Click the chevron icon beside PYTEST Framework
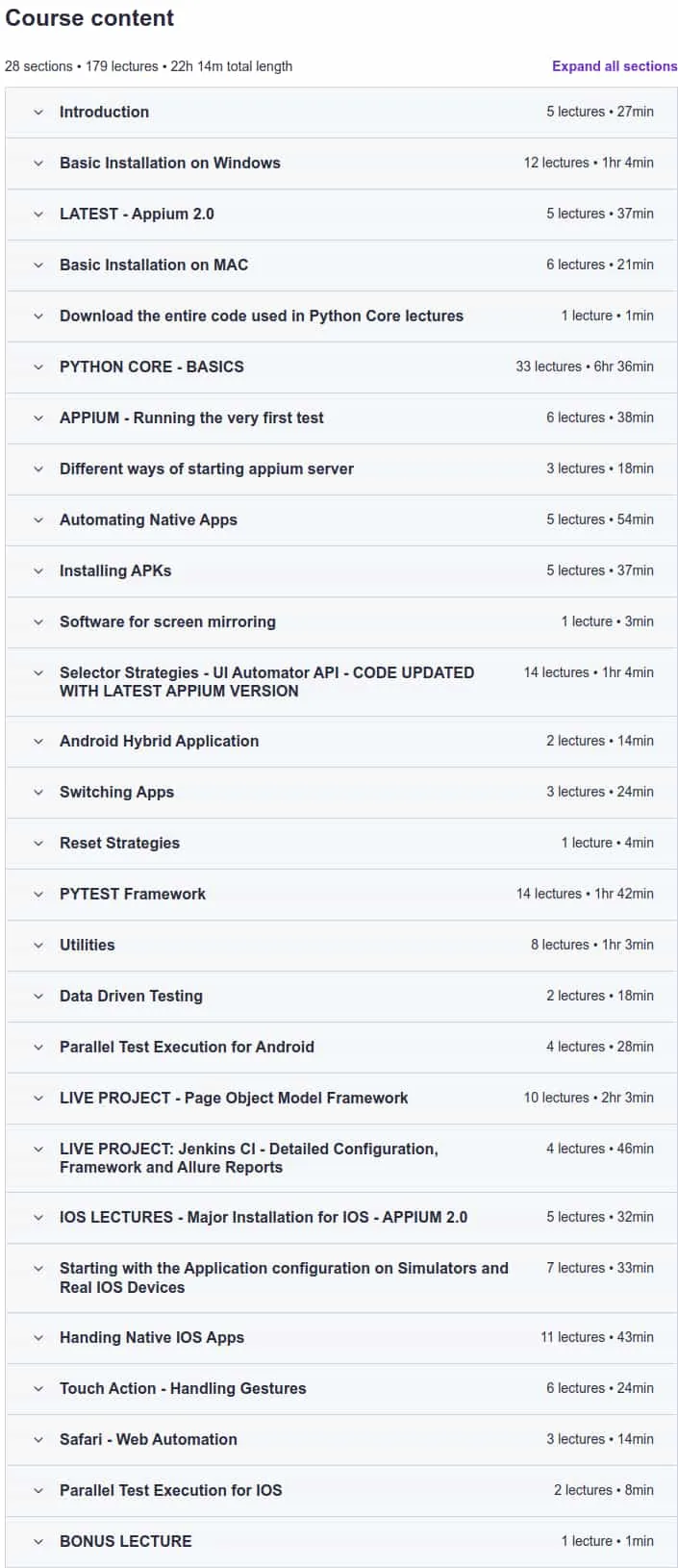The width and height of the screenshot is (678, 1568). [38, 895]
